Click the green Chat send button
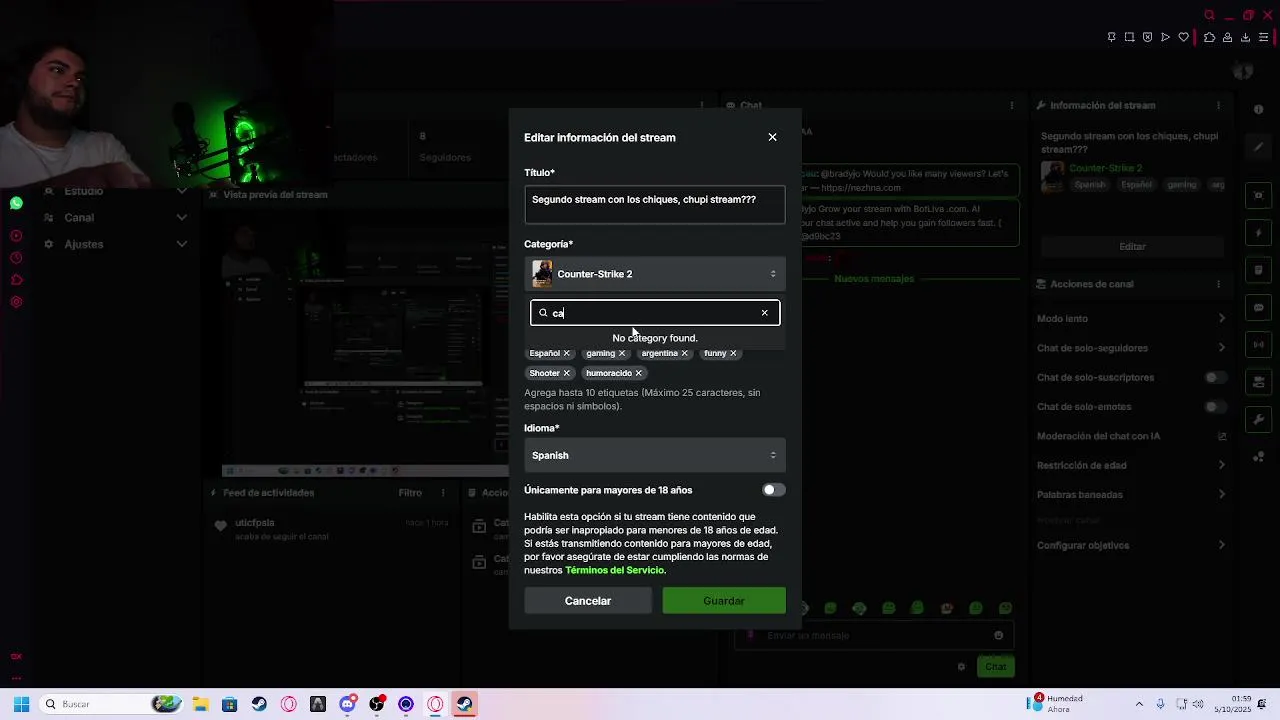The height and width of the screenshot is (720, 1280). 996,666
